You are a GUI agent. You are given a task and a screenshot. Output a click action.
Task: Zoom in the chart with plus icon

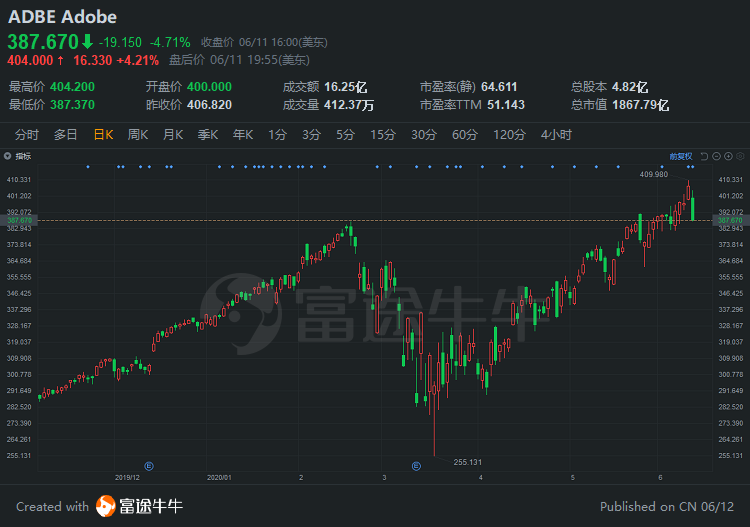728,156
